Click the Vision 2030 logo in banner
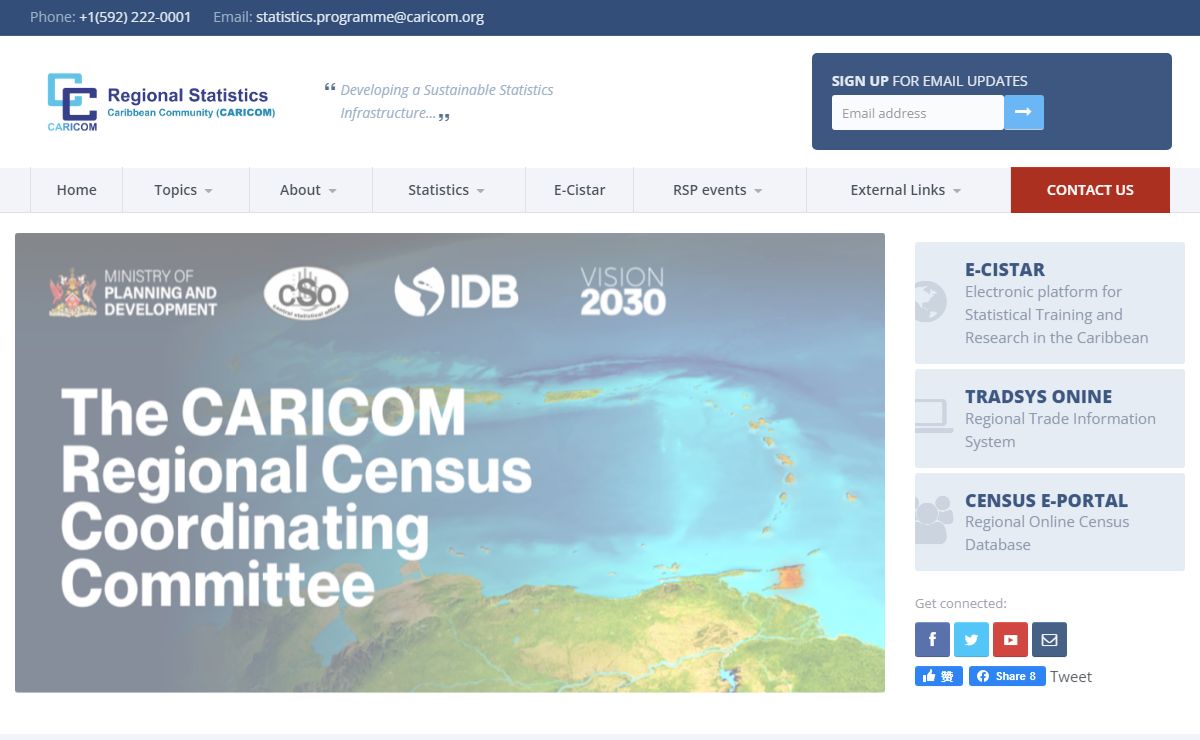Image resolution: width=1200 pixels, height=740 pixels. pos(623,291)
